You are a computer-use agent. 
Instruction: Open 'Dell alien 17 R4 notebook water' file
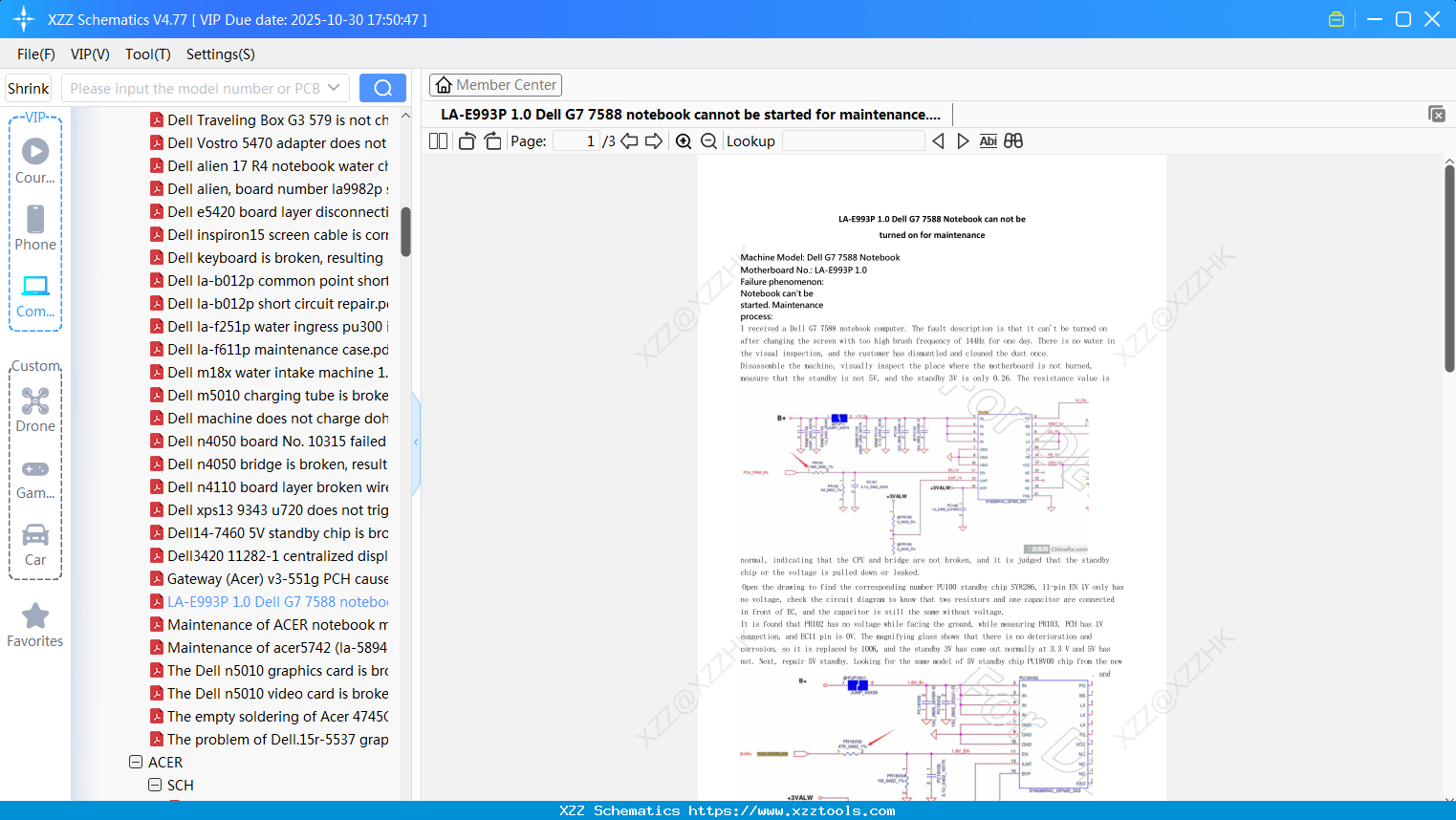point(270,166)
